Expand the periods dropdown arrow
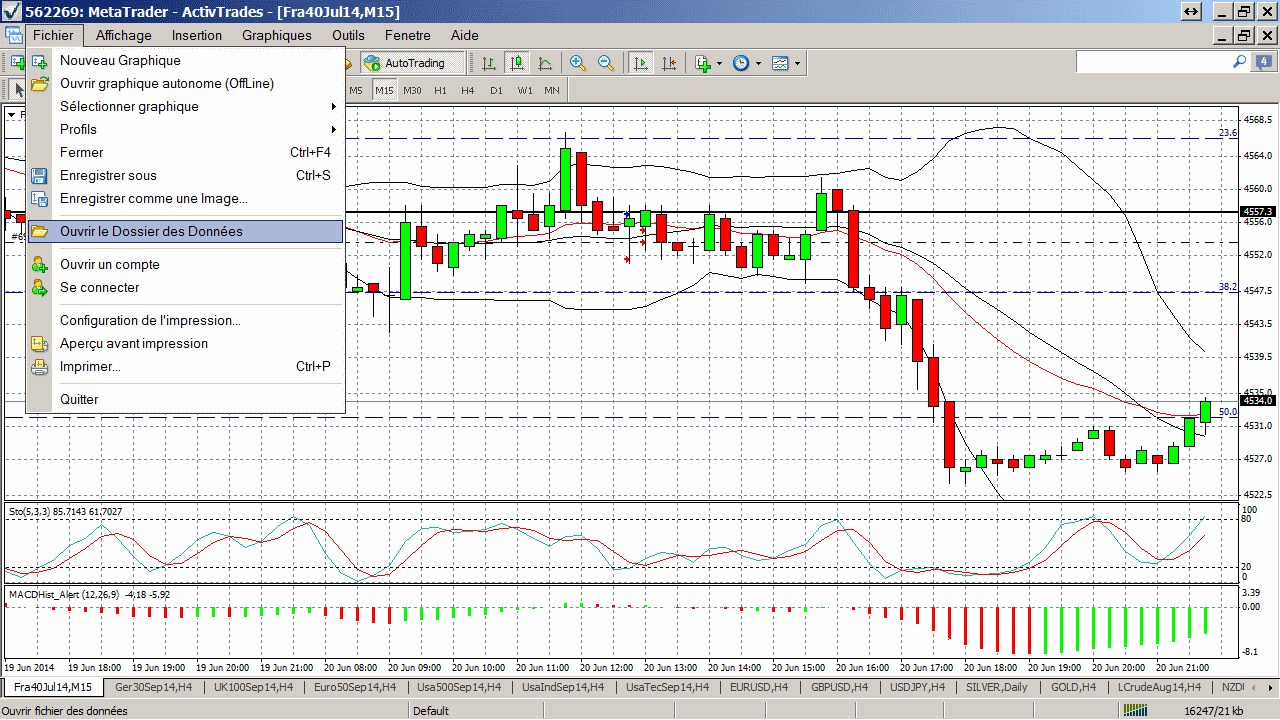This screenshot has width=1280, height=720. (758, 63)
